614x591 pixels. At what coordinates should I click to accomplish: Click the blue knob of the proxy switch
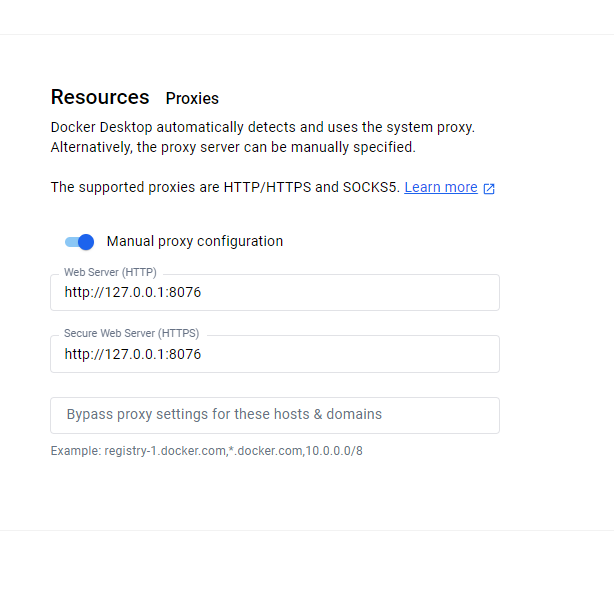coord(86,242)
